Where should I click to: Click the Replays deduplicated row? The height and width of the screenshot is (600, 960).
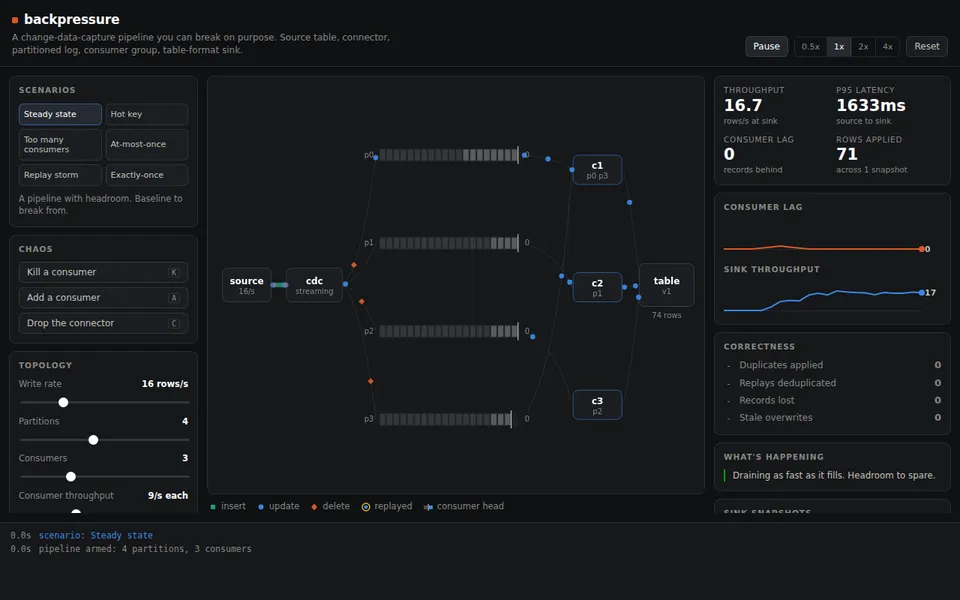tap(833, 383)
